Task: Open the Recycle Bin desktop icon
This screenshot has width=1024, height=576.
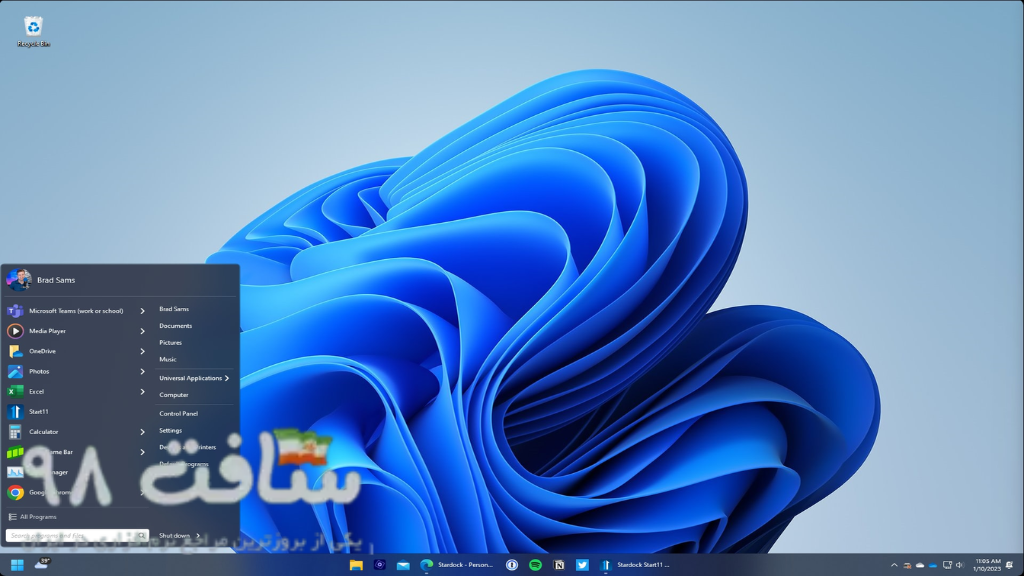Action: [33, 31]
